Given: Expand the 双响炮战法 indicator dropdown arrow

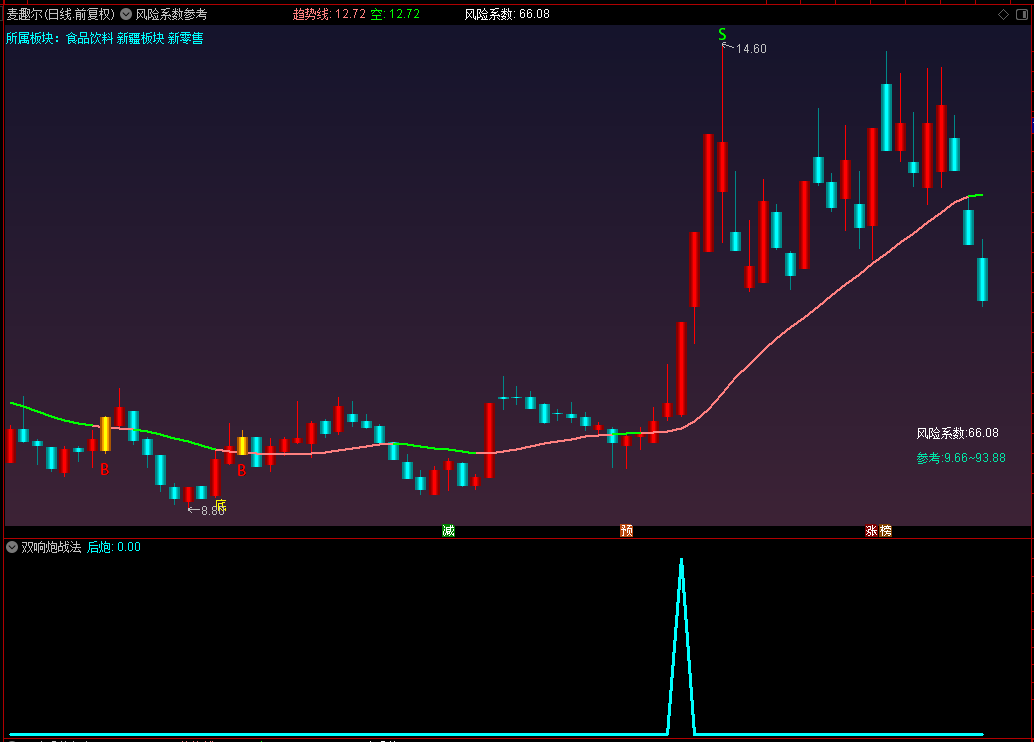Looking at the screenshot, I should coord(12,547).
